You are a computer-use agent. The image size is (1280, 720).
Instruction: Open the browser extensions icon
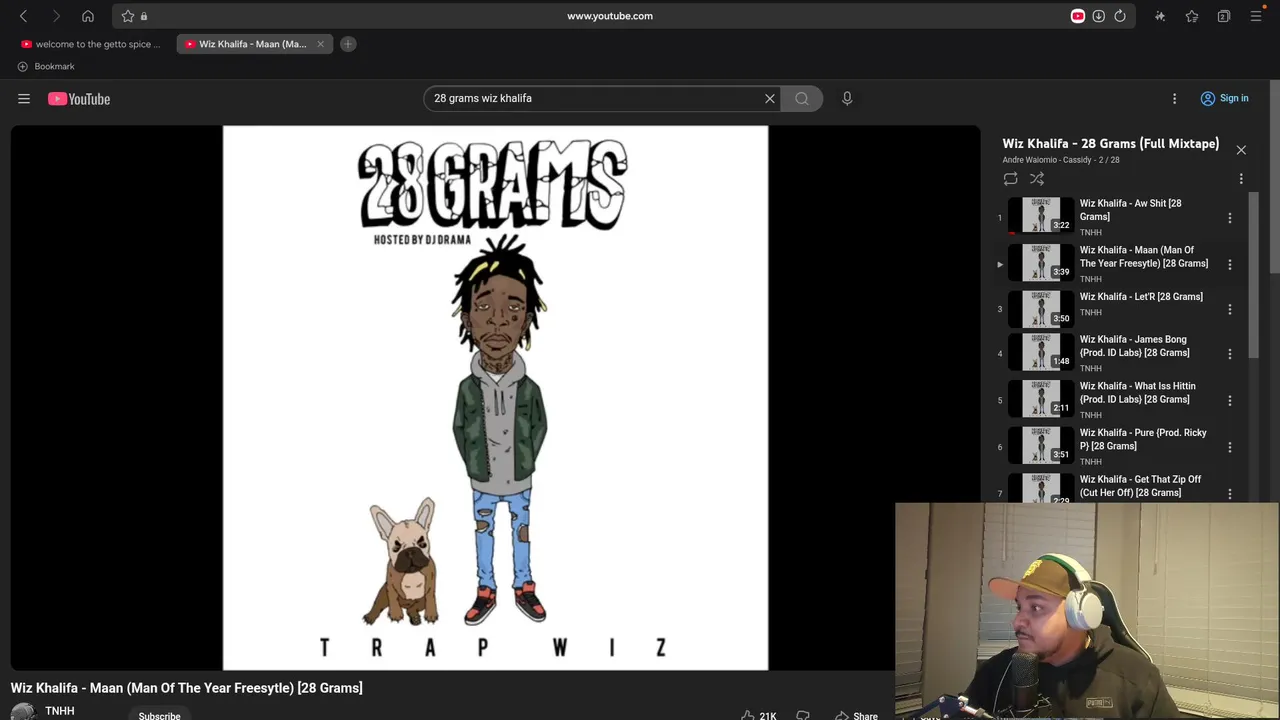1160,16
